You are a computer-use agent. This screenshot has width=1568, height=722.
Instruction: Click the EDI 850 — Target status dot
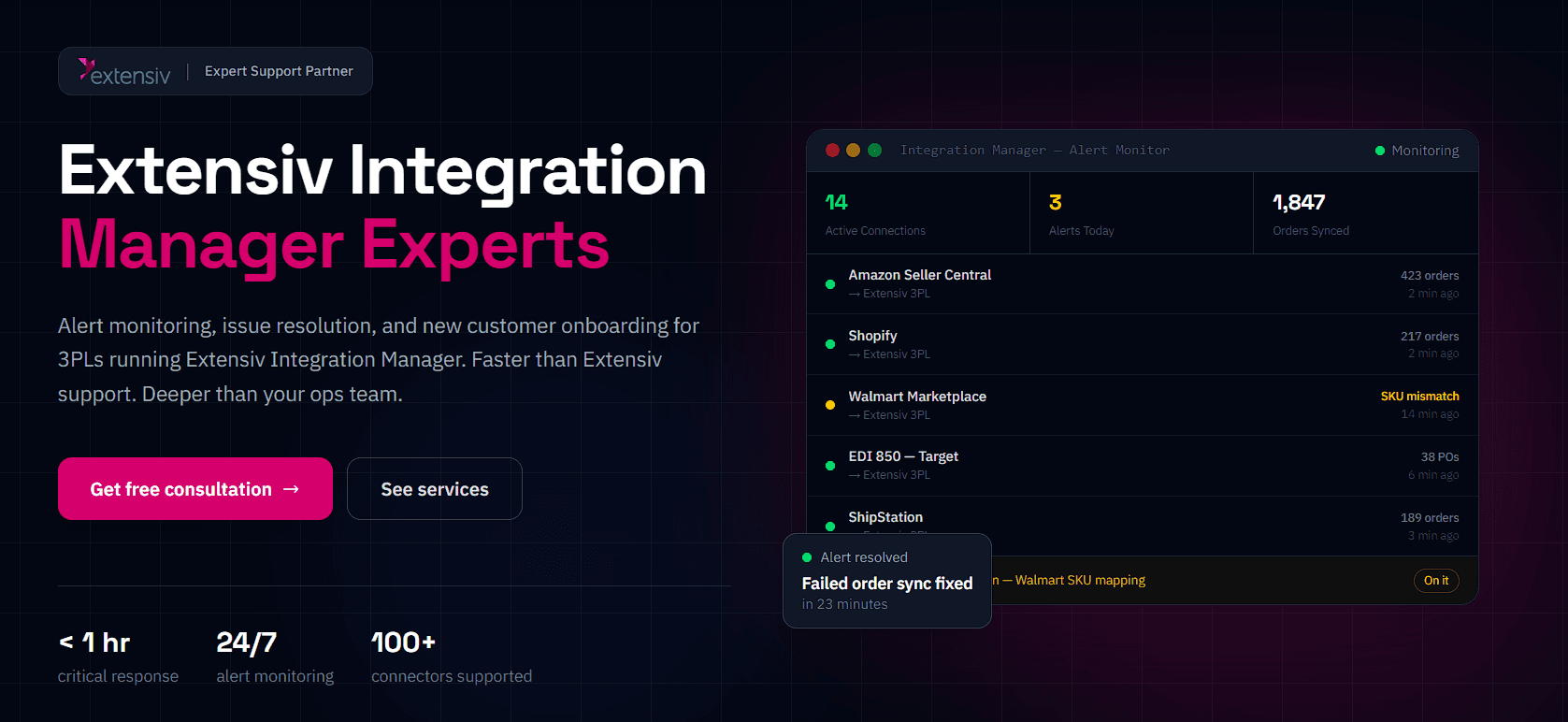(830, 466)
